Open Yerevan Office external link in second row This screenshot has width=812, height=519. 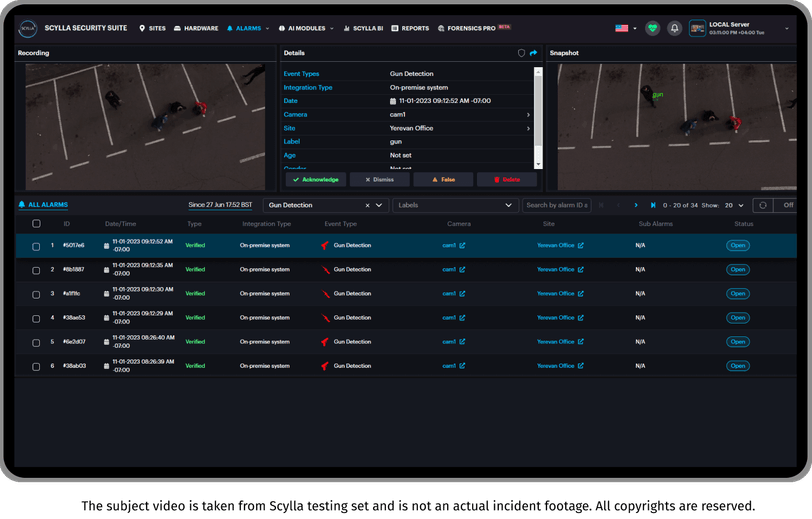581,269
